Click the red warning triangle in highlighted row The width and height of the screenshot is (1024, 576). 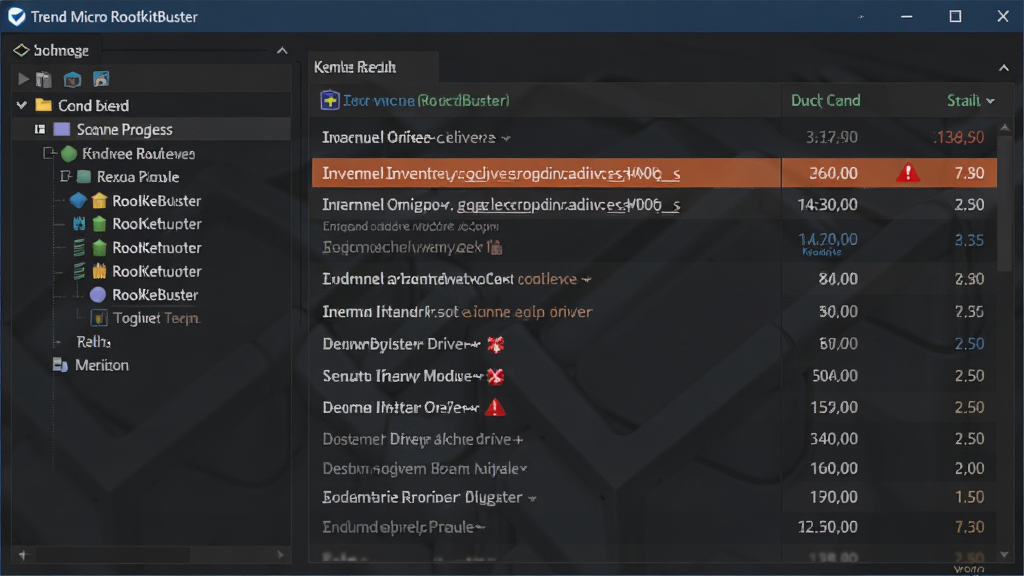[908, 172]
